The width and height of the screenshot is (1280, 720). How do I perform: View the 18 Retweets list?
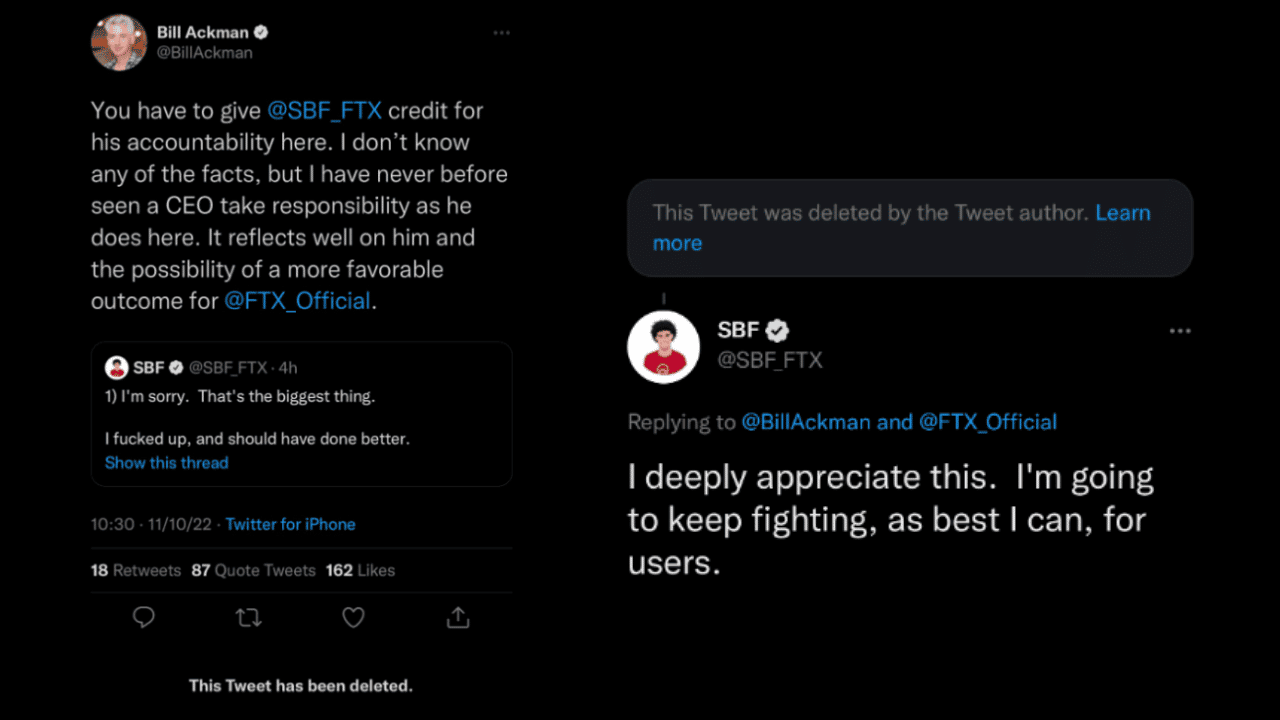click(136, 571)
